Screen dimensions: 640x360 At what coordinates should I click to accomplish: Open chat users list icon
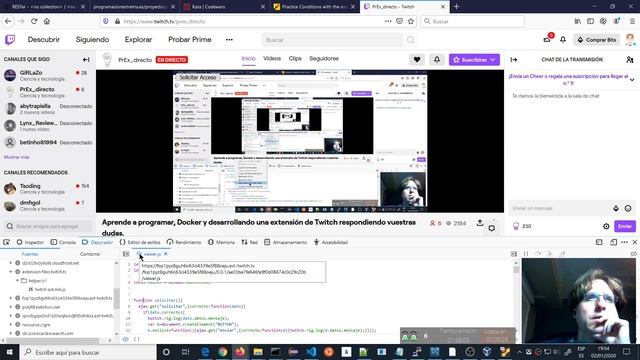pos(630,60)
